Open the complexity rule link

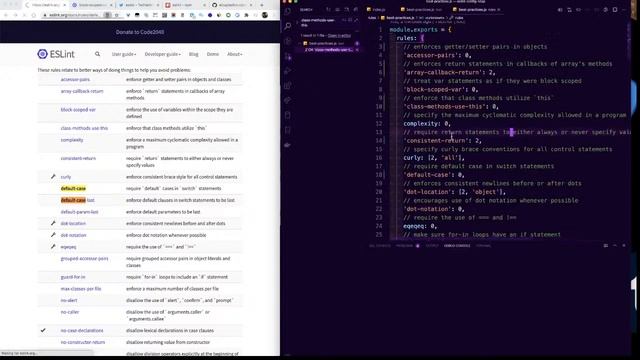(72, 140)
